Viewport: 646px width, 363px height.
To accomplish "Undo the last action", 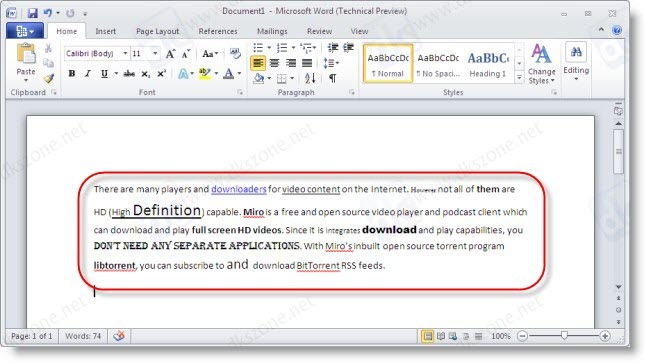I will (x=48, y=13).
